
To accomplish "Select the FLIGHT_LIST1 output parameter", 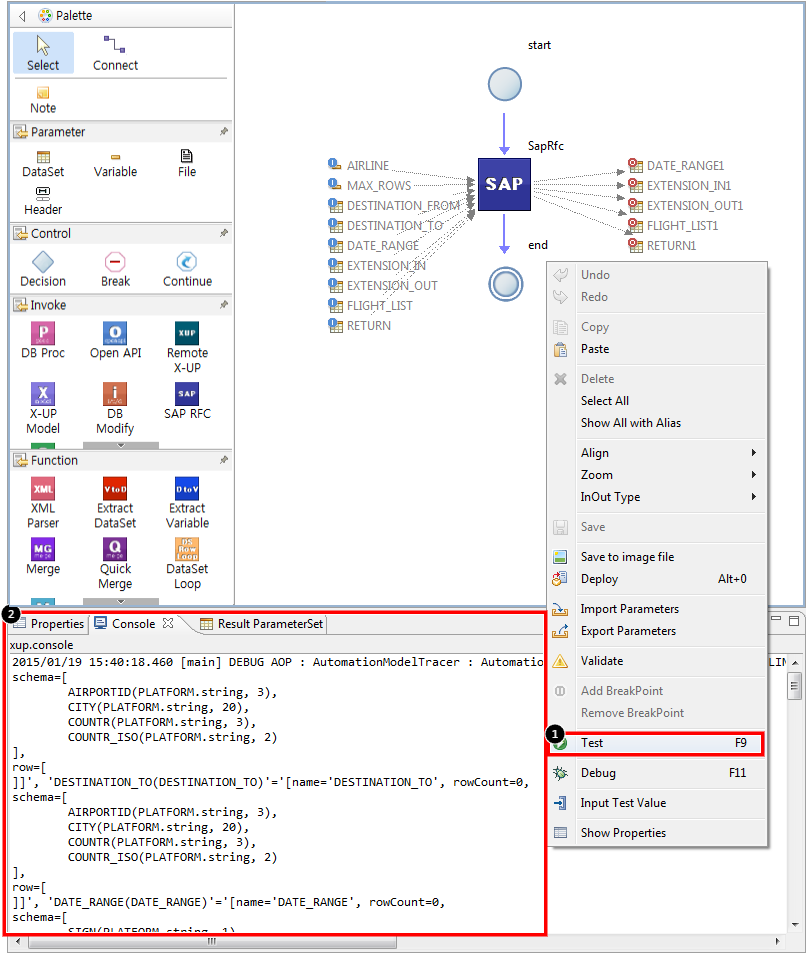I will [673, 226].
